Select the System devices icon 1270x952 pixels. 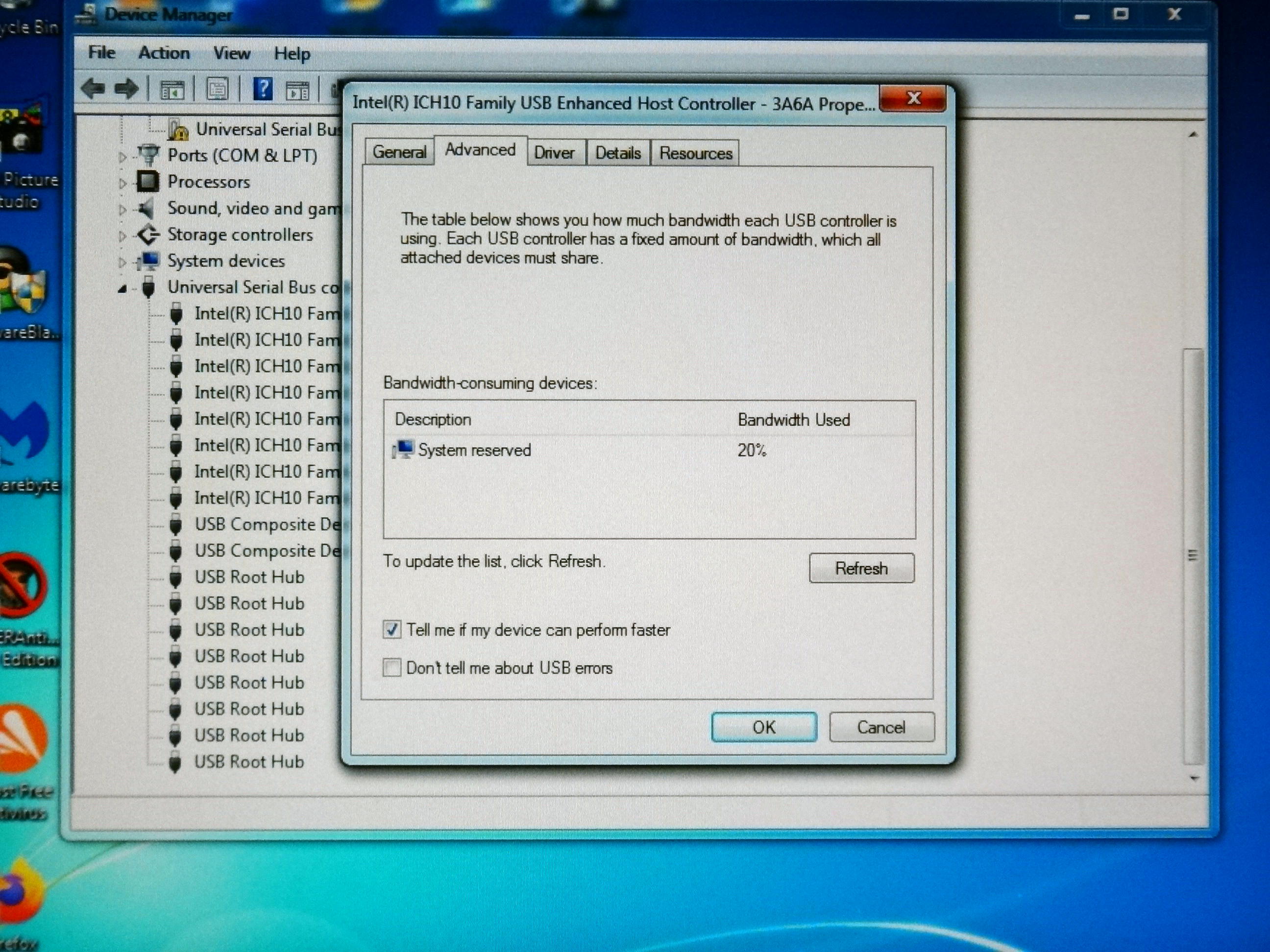point(148,261)
